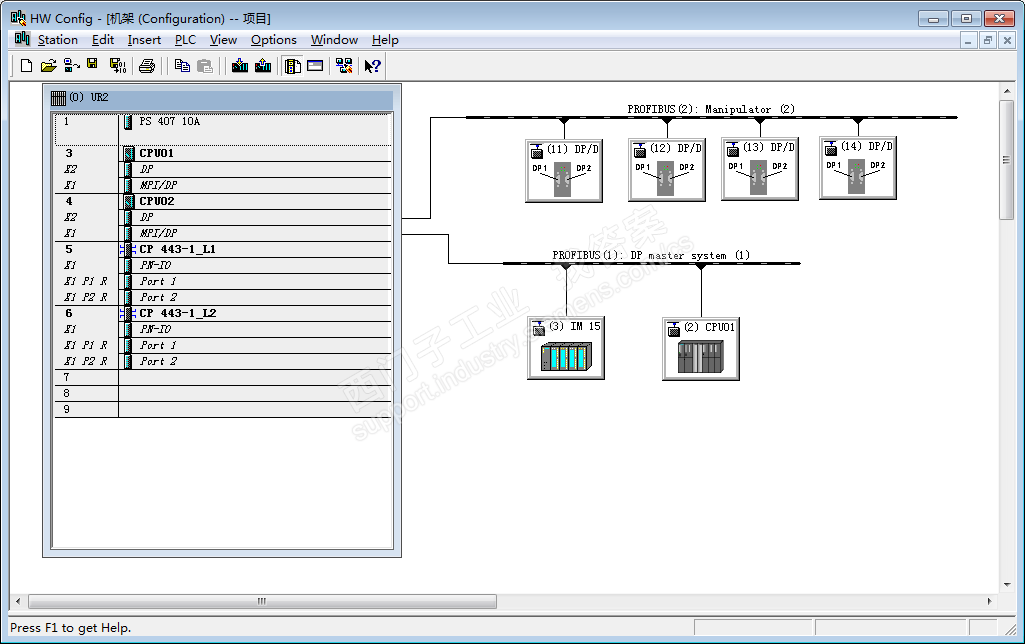1025x644 pixels.
Task: Select the PS 407 10A row
Action: coord(223,129)
